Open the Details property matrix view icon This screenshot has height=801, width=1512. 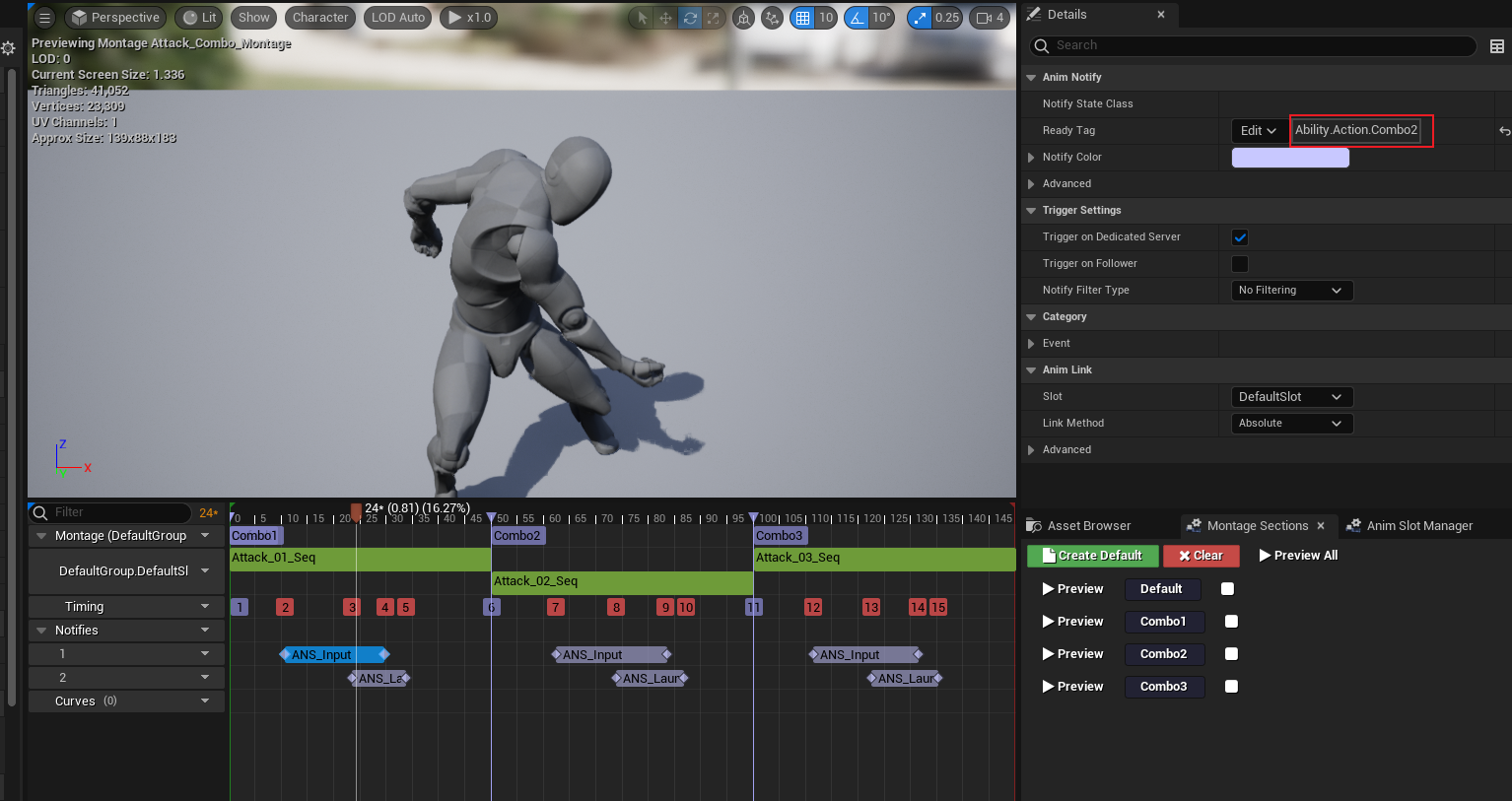click(x=1497, y=46)
